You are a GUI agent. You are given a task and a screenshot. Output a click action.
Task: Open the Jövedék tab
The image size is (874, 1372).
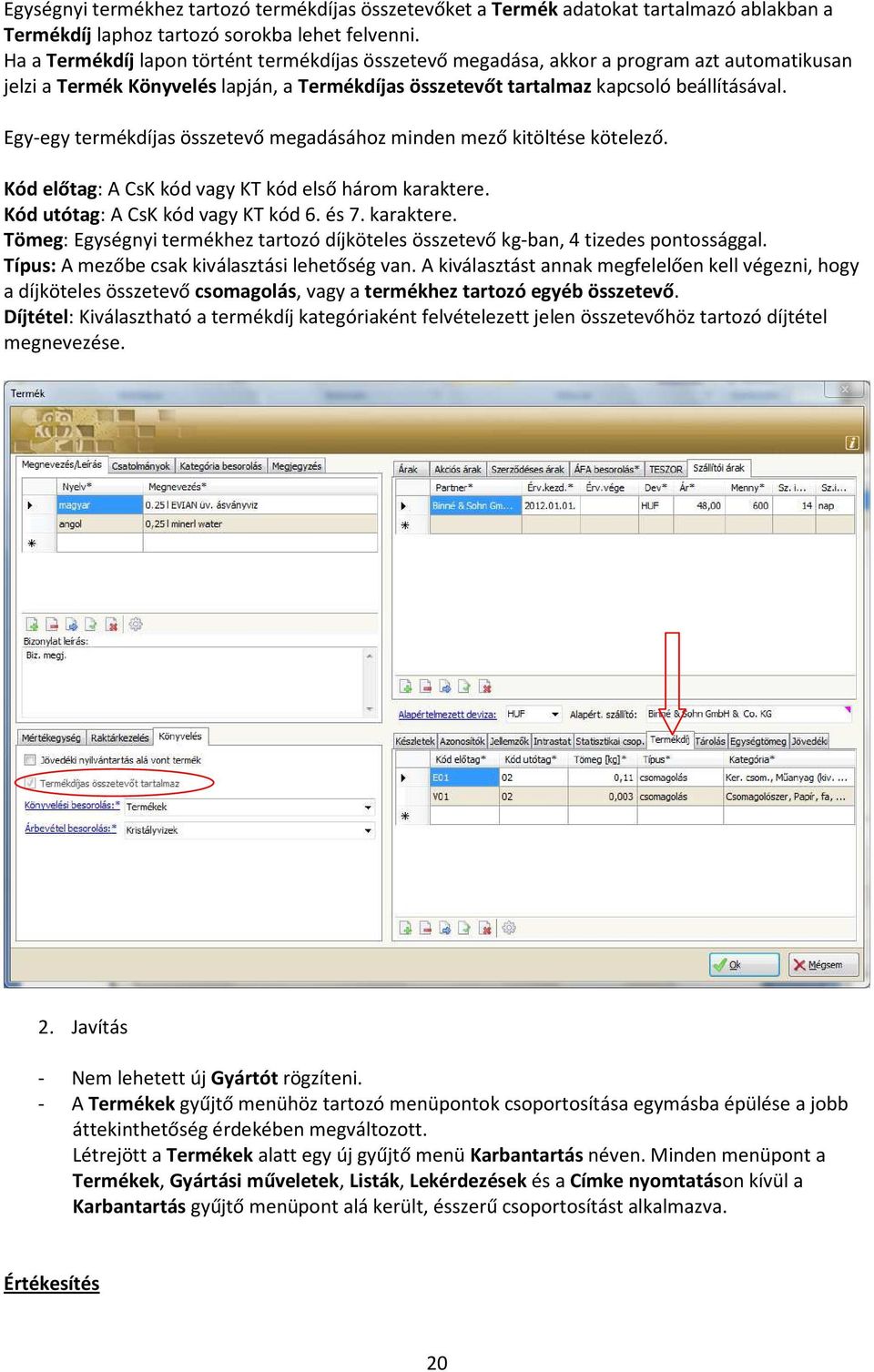click(x=809, y=742)
